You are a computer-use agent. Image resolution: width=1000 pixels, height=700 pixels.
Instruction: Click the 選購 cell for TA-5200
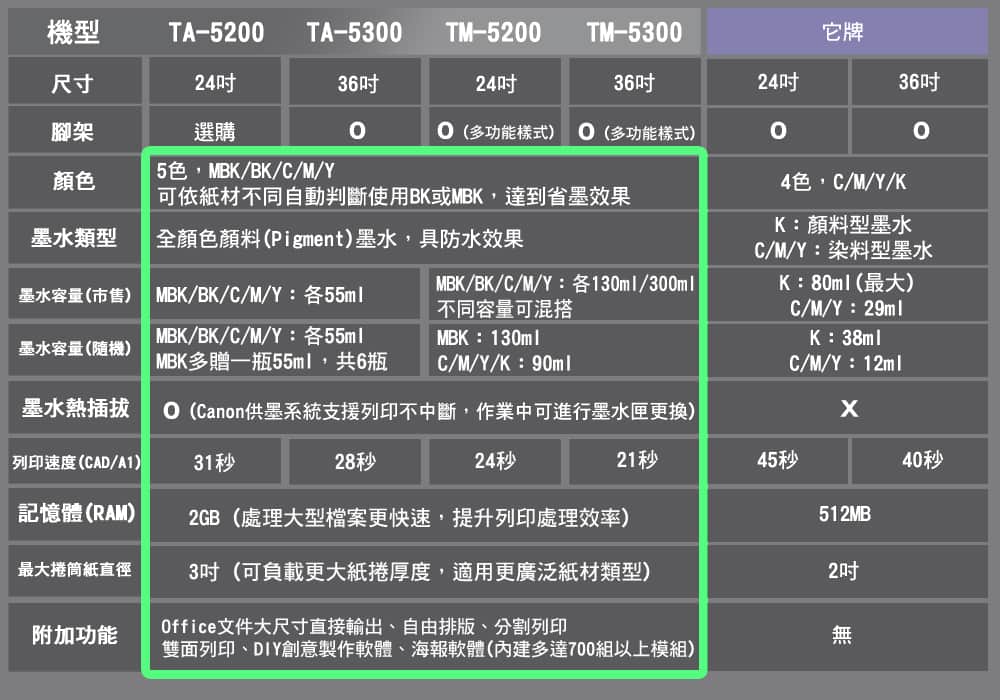click(215, 131)
